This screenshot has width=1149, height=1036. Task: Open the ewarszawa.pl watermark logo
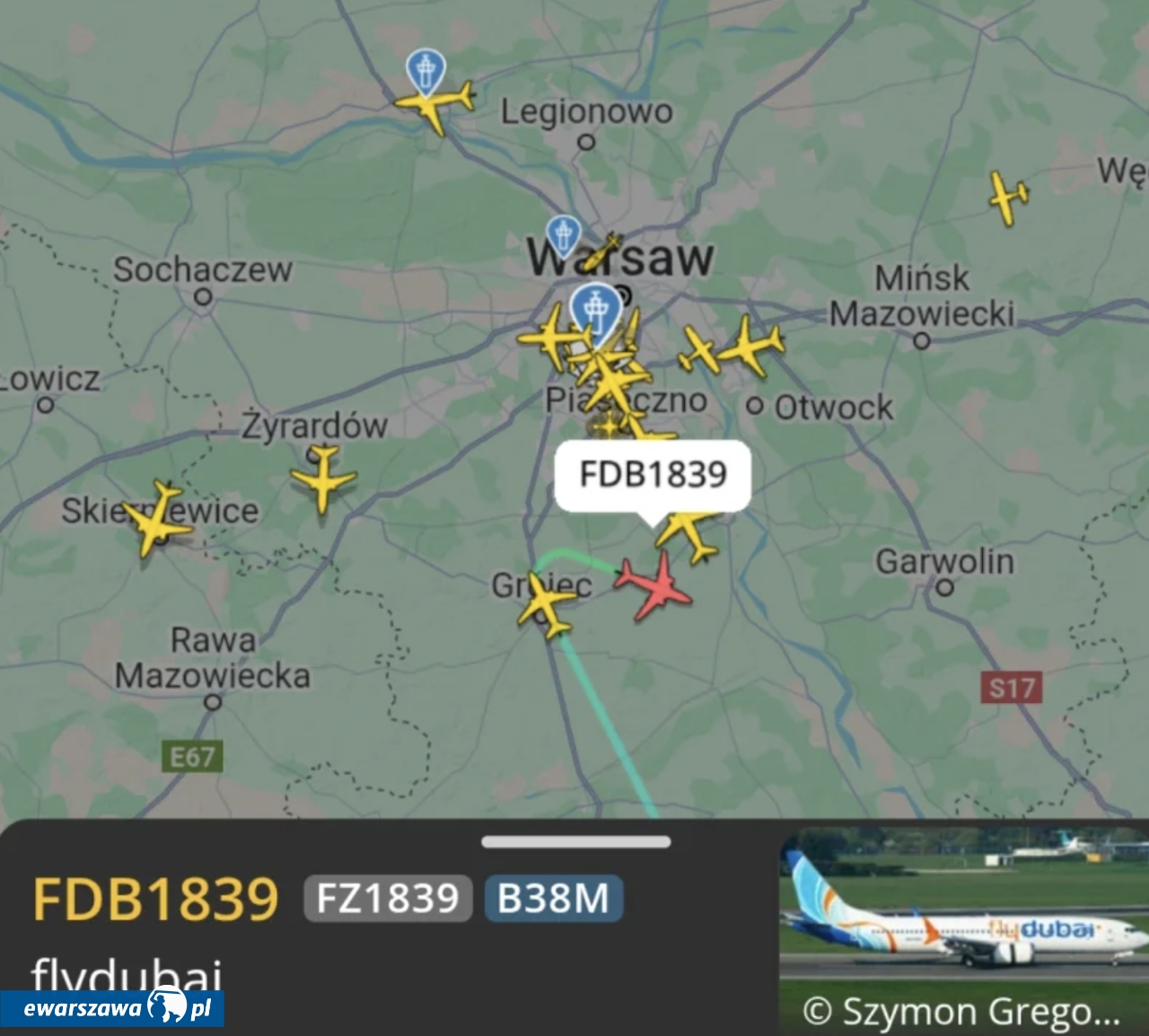click(x=112, y=1007)
